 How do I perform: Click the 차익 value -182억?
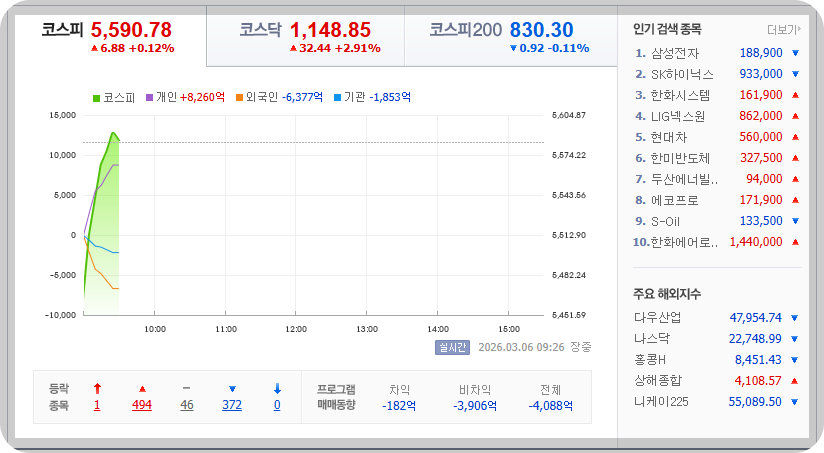[399, 406]
